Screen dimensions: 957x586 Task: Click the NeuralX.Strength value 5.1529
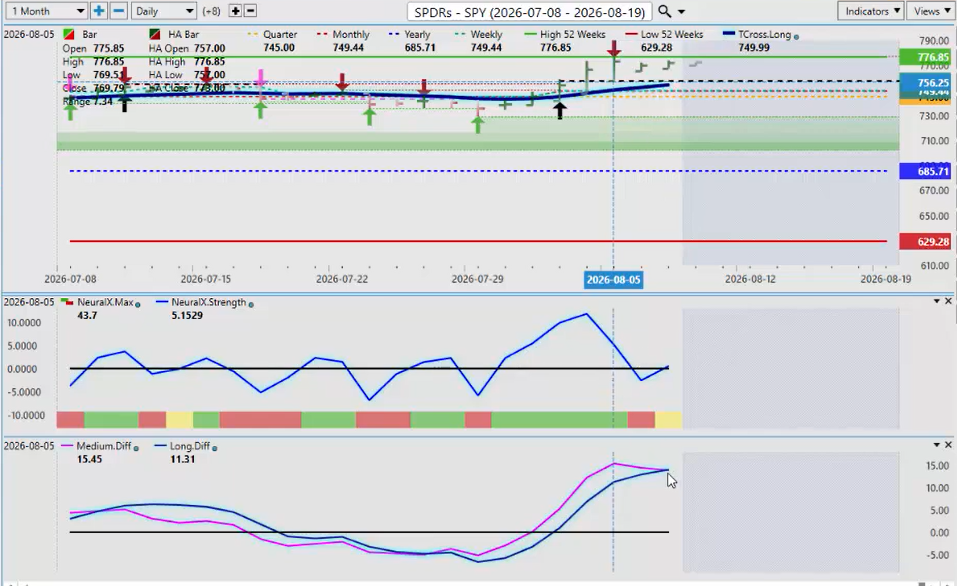(x=187, y=316)
